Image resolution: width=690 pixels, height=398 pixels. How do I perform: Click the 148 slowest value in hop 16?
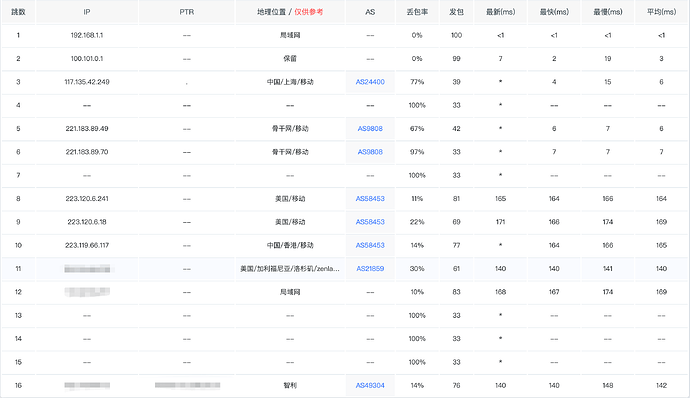608,385
